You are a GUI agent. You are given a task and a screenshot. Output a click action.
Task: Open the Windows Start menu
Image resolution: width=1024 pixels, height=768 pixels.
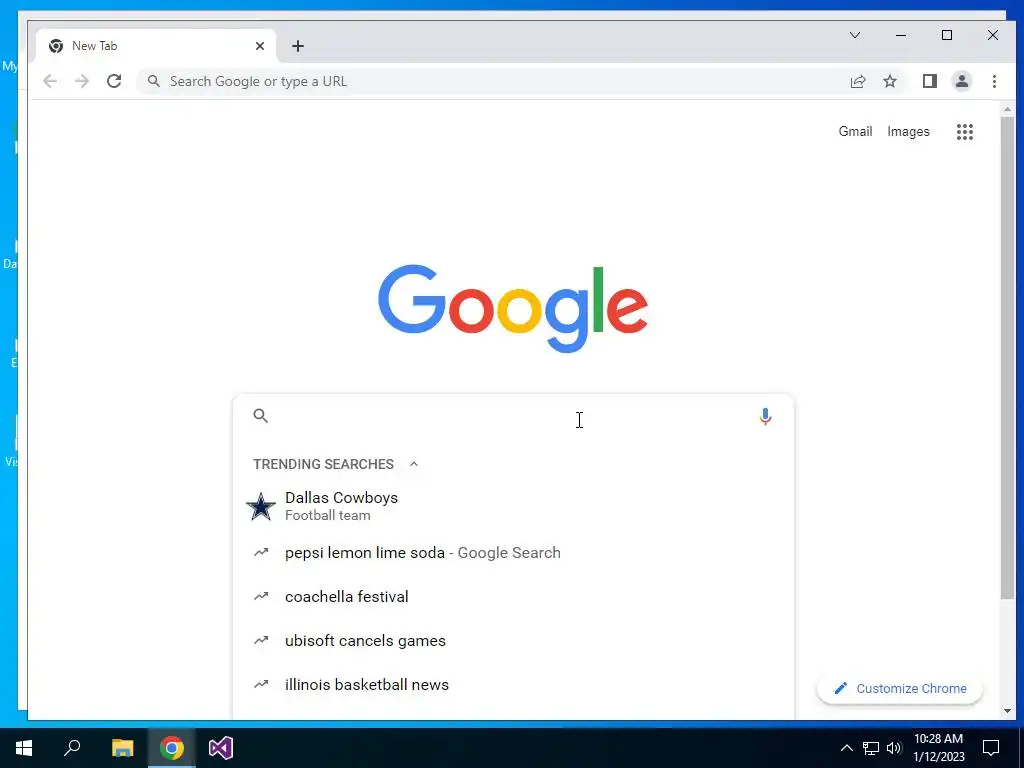pyautogui.click(x=24, y=748)
